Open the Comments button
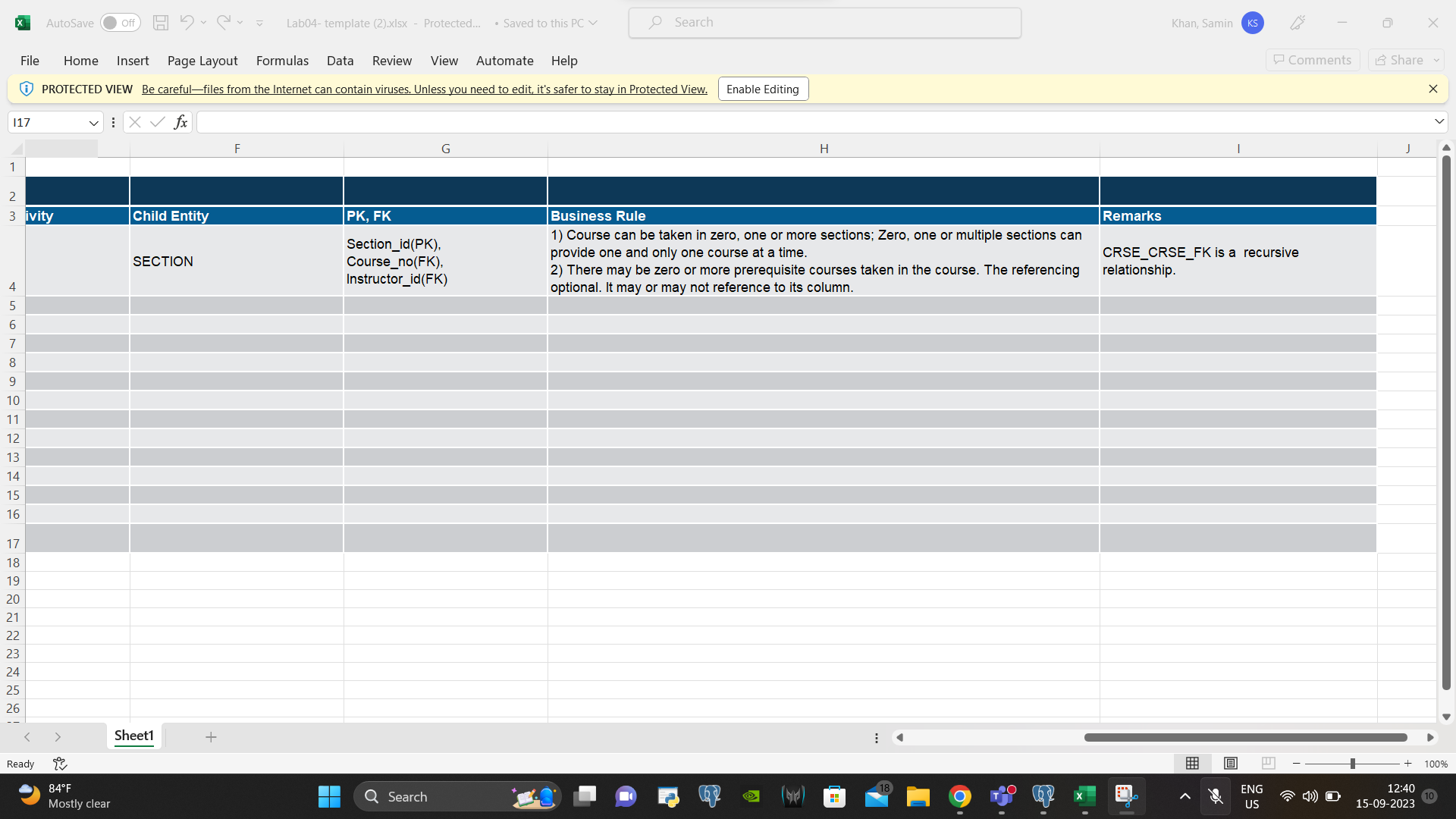The height and width of the screenshot is (819, 1456). pos(1313,60)
